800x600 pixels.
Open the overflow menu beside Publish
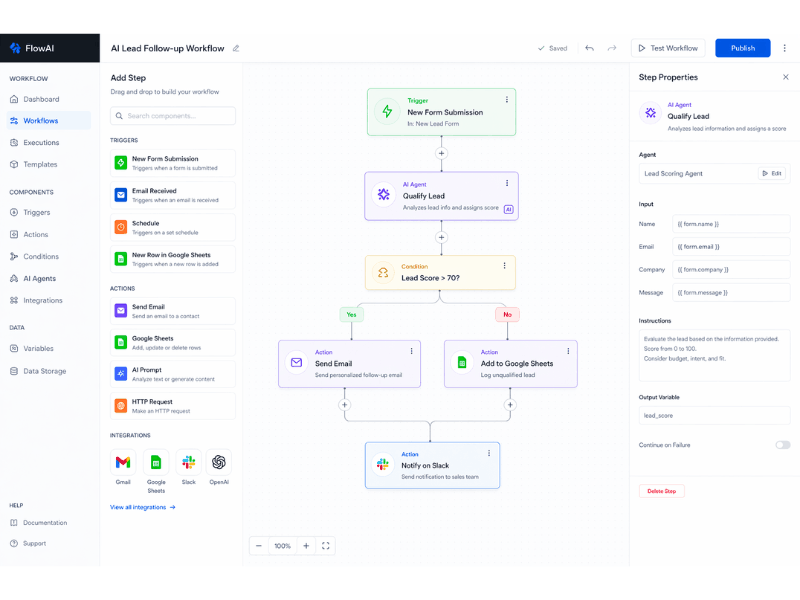(787, 47)
